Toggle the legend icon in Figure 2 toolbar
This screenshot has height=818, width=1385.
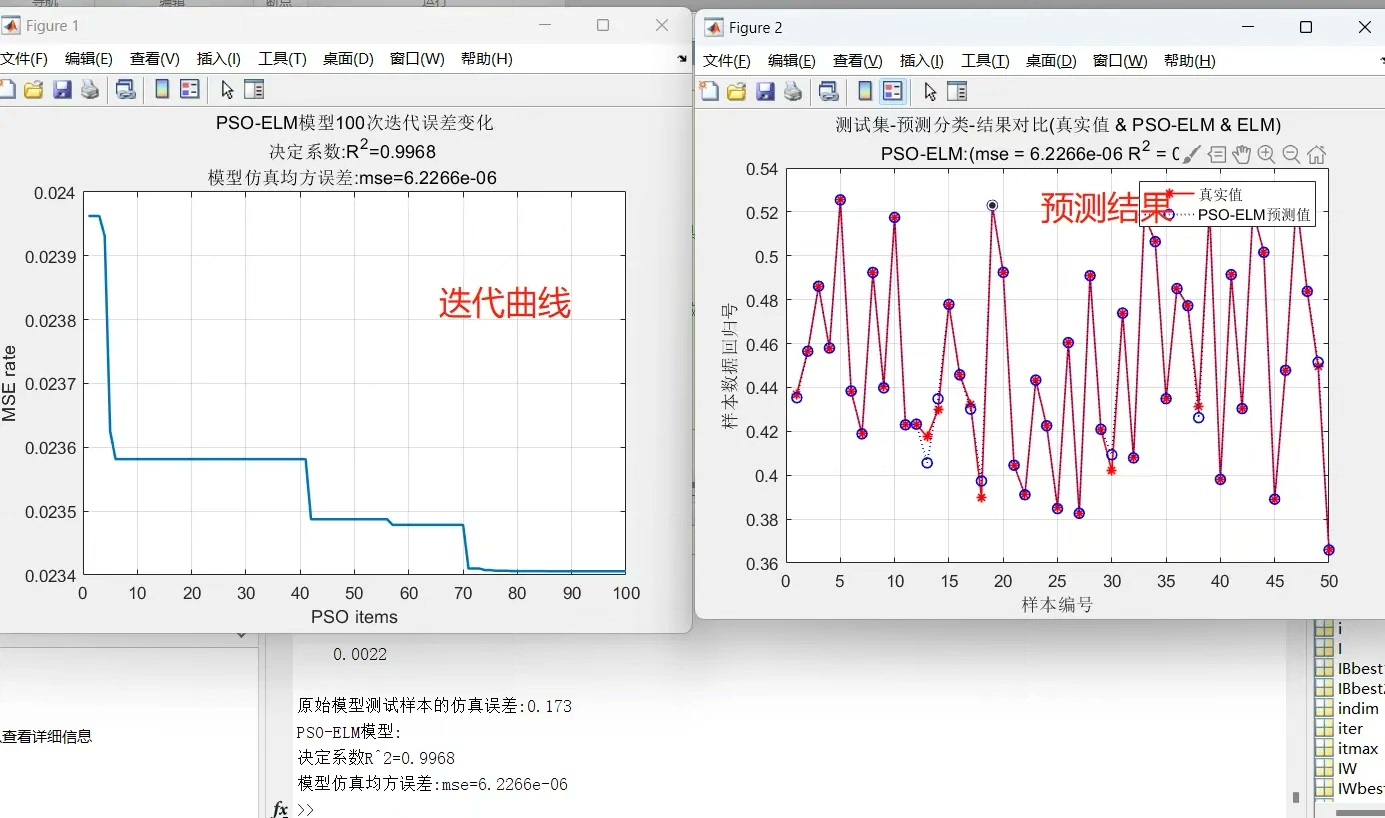coord(893,91)
